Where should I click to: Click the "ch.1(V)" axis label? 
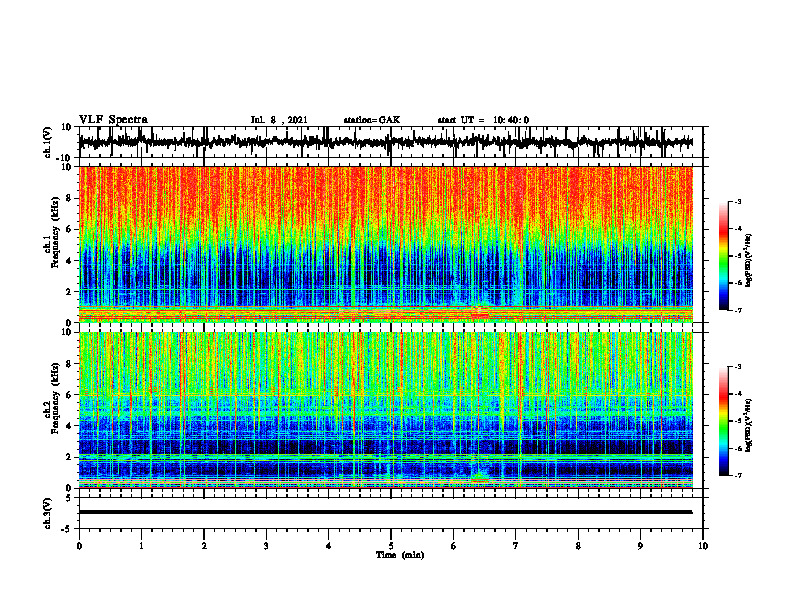(x=47, y=142)
